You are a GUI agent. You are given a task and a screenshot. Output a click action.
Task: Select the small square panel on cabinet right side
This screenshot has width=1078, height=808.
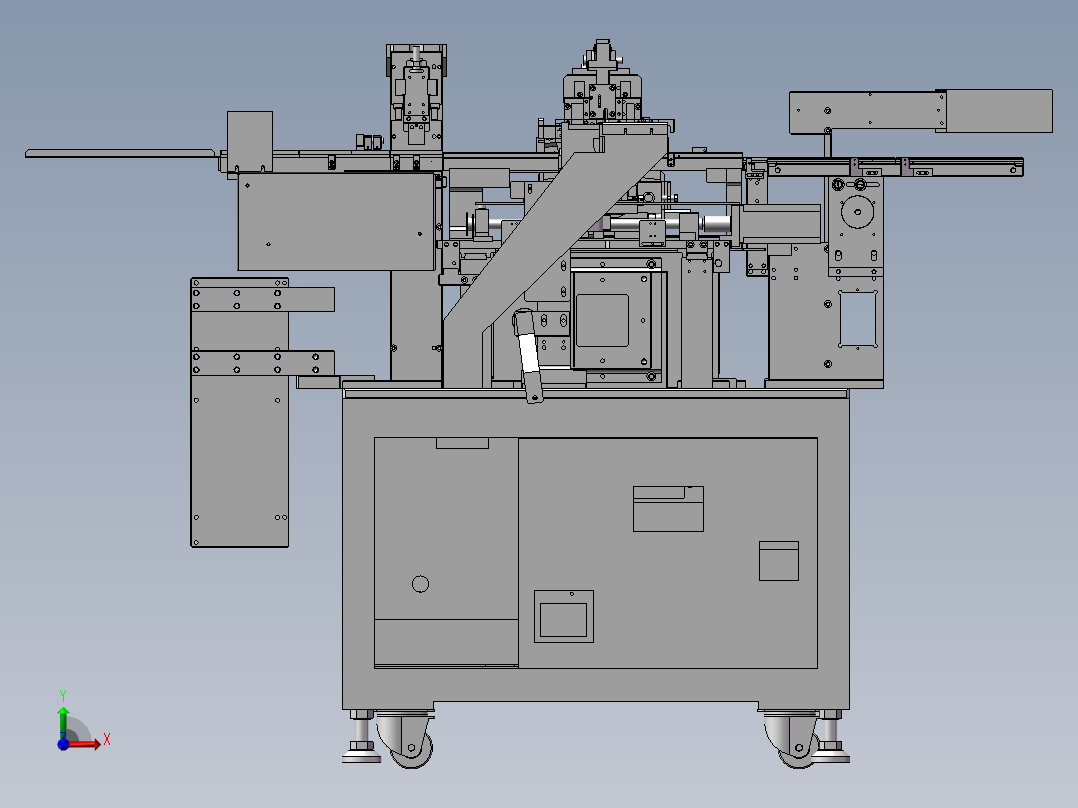click(779, 561)
